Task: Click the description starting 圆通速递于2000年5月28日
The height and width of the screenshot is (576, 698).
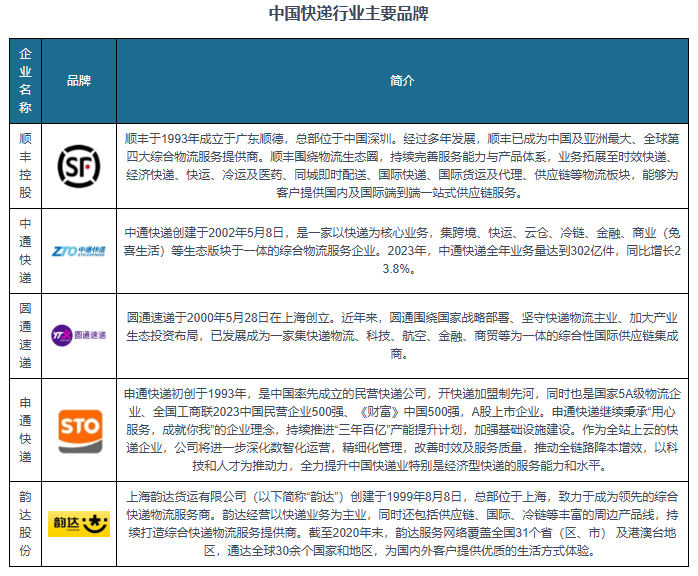Action: coord(402,336)
